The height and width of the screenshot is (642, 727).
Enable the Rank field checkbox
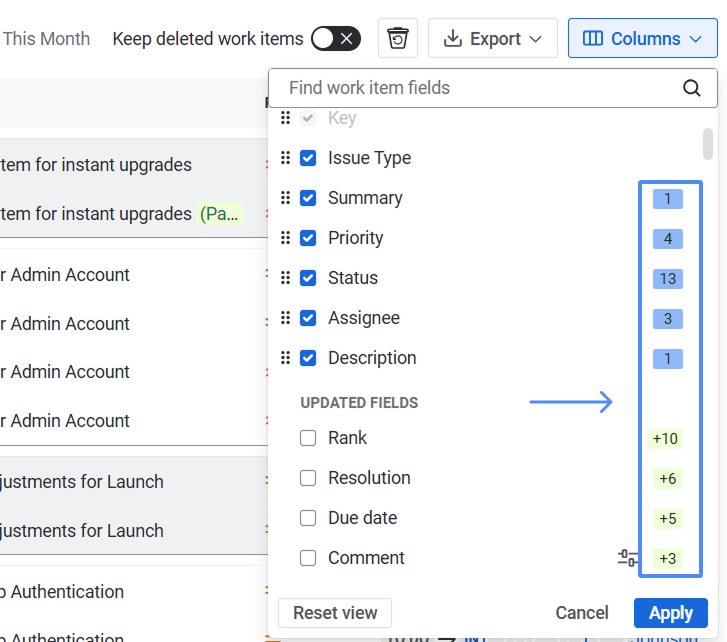309,438
